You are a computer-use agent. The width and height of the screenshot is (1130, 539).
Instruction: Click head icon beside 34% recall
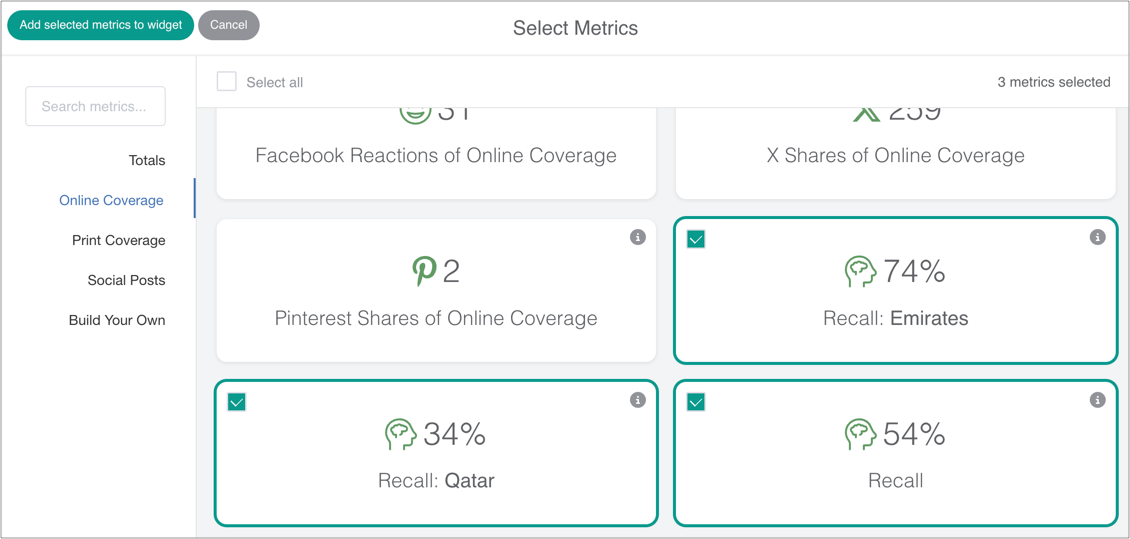[400, 434]
